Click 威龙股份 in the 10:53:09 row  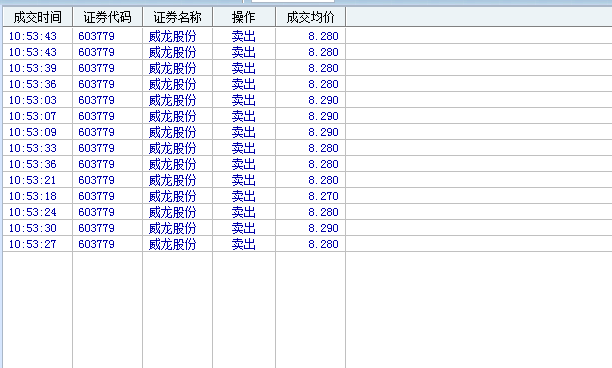point(173,132)
